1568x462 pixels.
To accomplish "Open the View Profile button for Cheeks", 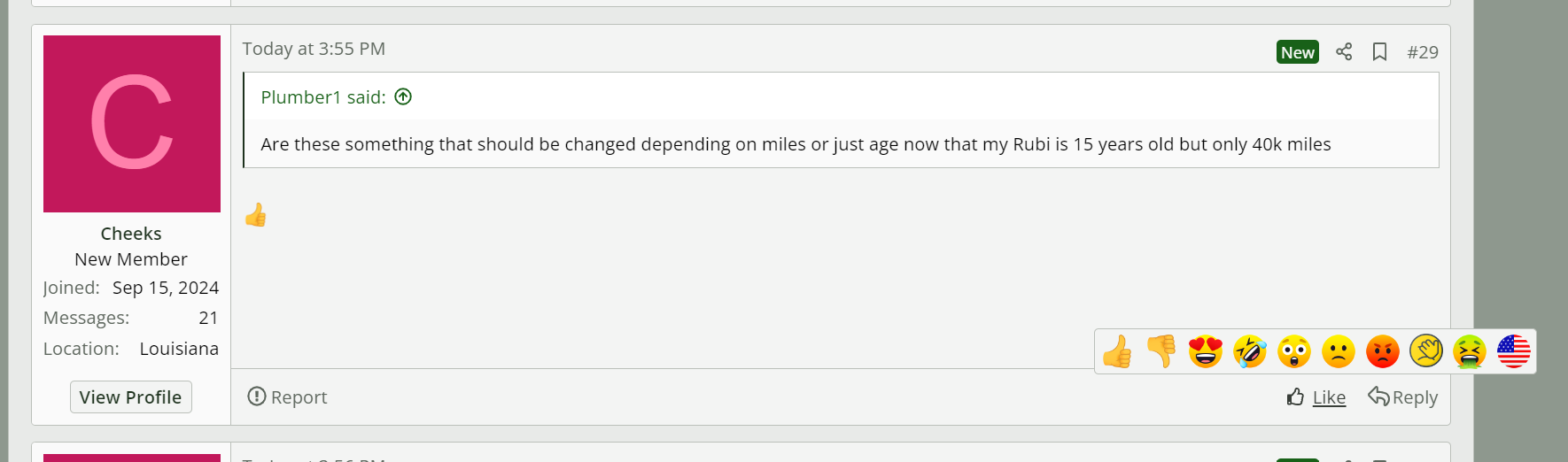I will tap(131, 397).
